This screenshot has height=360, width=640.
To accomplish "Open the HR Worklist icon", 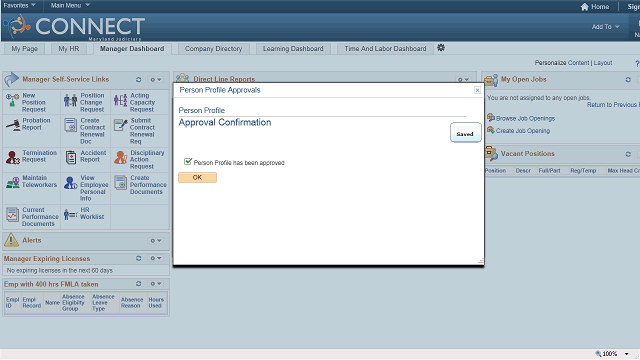I will click(70, 214).
